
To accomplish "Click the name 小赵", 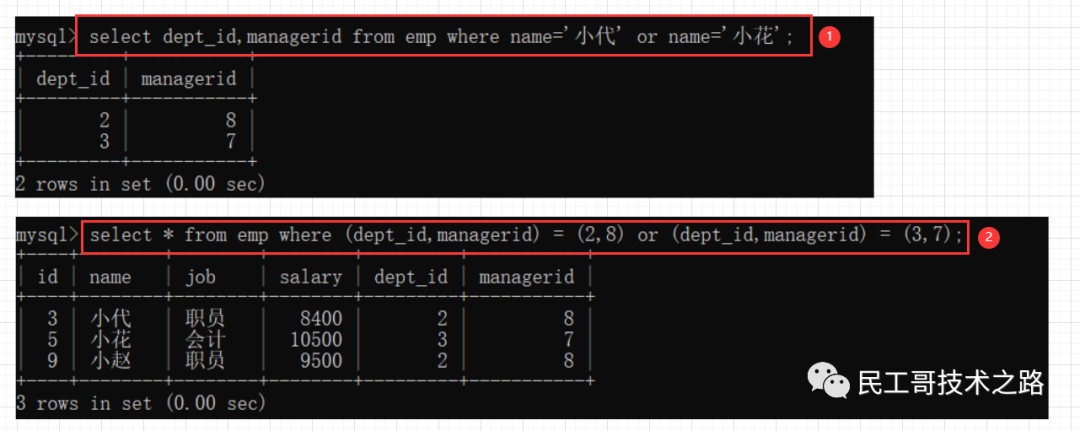I will [x=110, y=360].
